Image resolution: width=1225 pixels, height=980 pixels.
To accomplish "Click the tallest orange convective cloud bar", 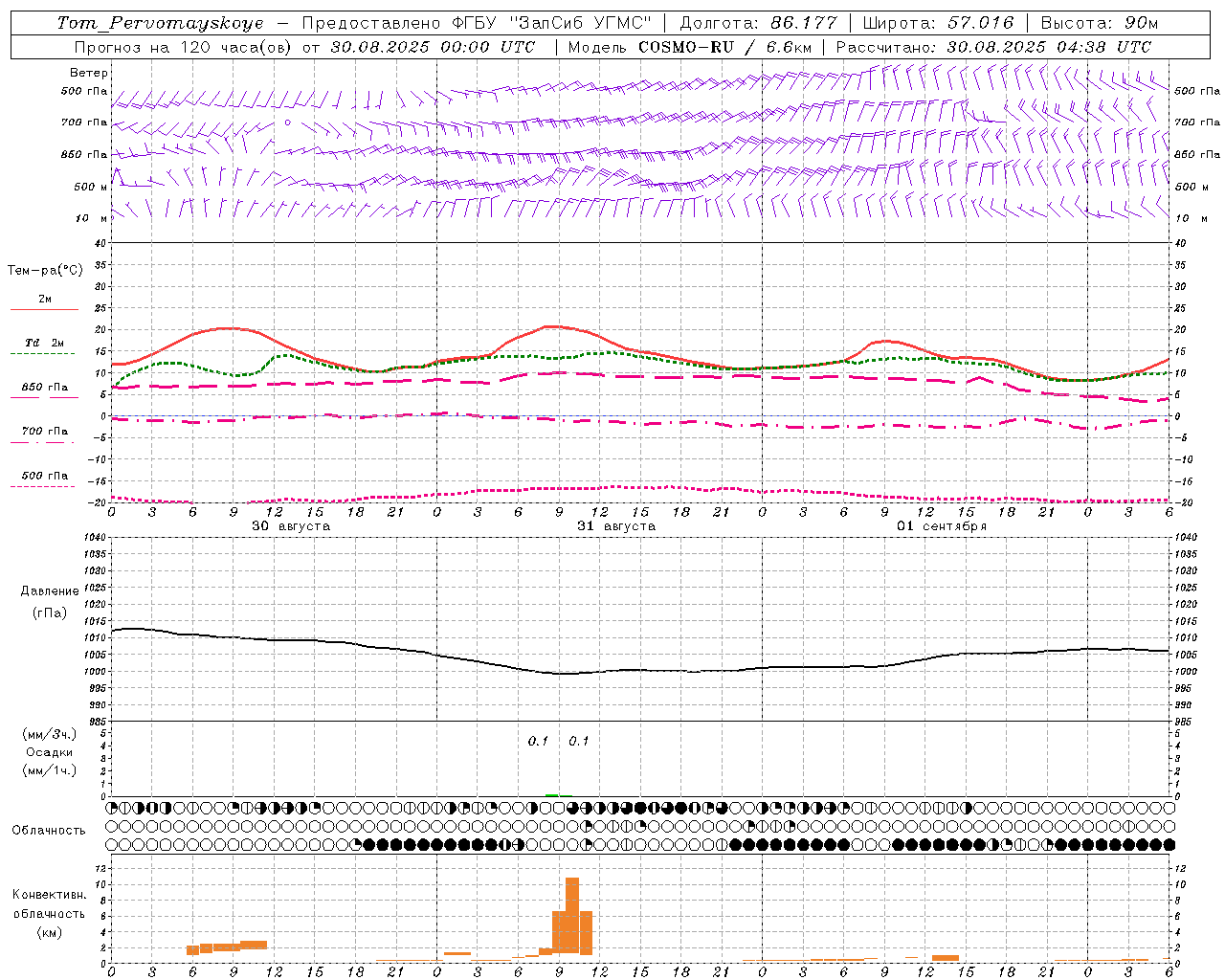I will click(572, 916).
